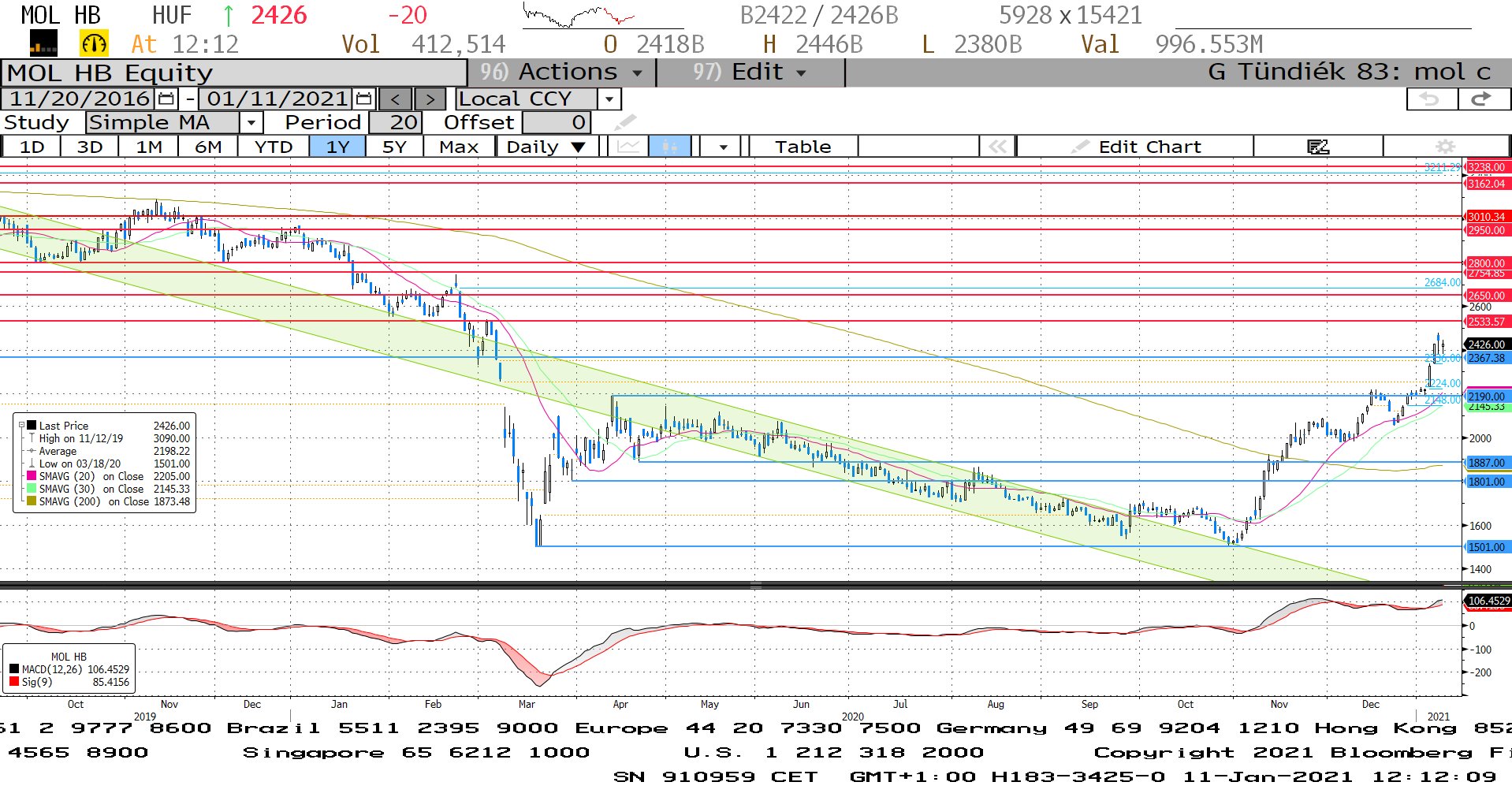
Task: Open the 97) Edit menu
Action: (749, 73)
